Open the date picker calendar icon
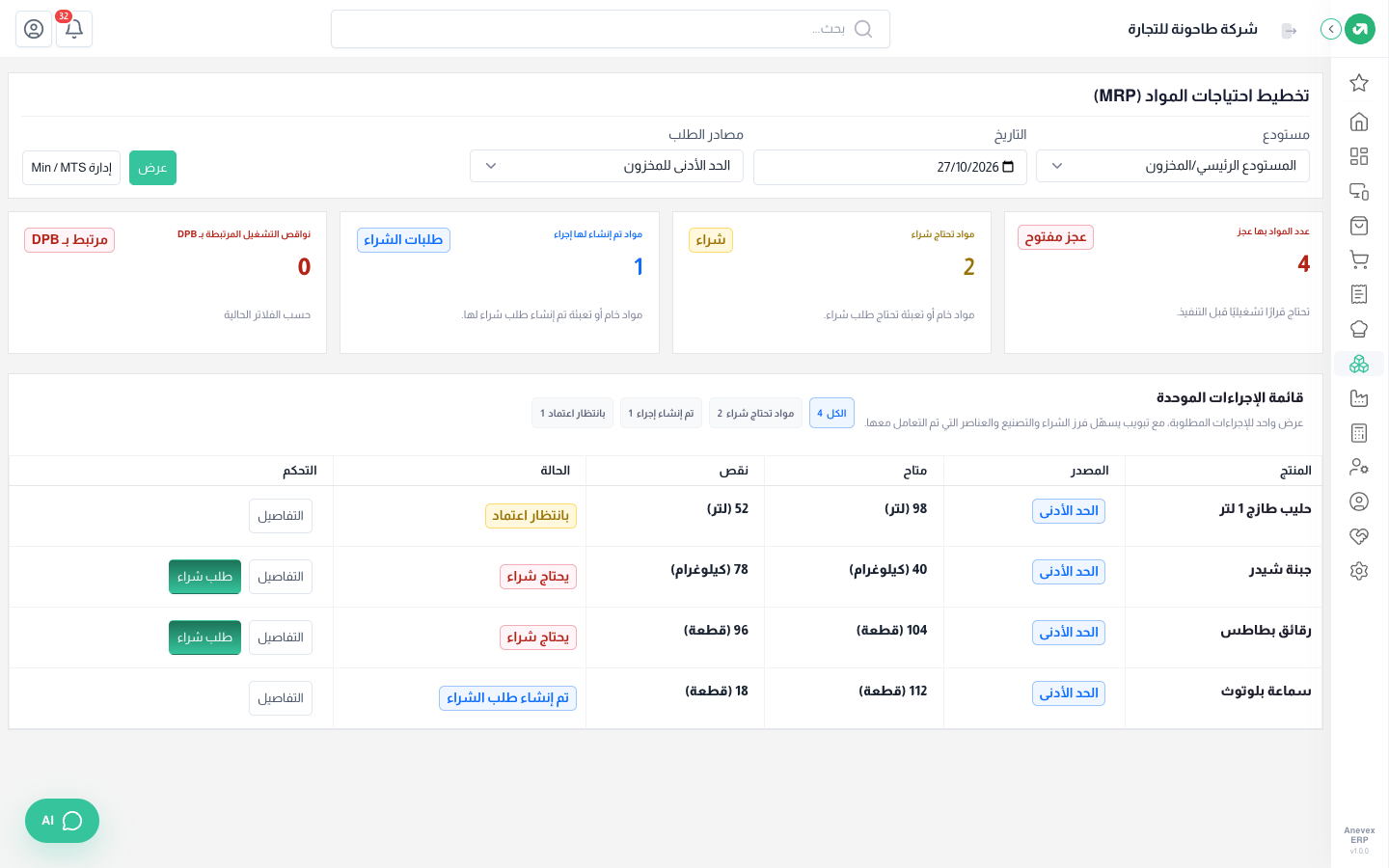Image resolution: width=1389 pixels, height=868 pixels. (x=1008, y=167)
